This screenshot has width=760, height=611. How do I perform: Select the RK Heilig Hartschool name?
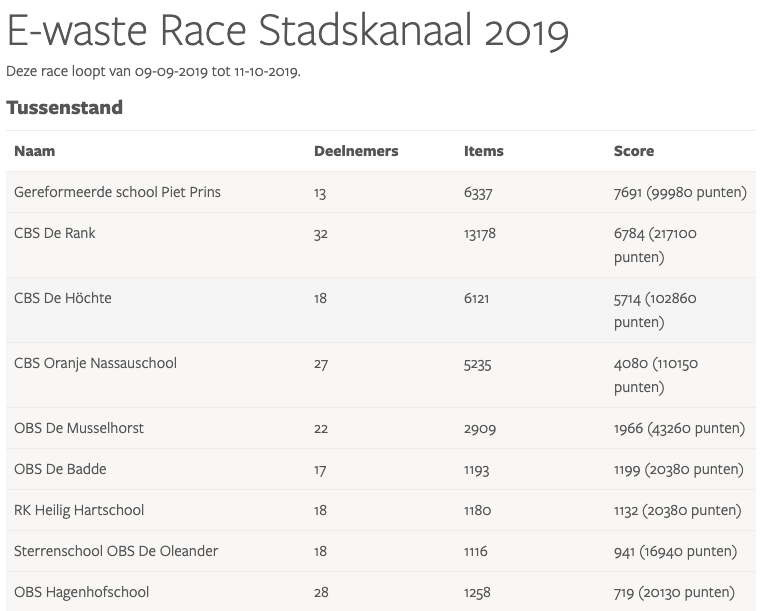[x=79, y=510]
